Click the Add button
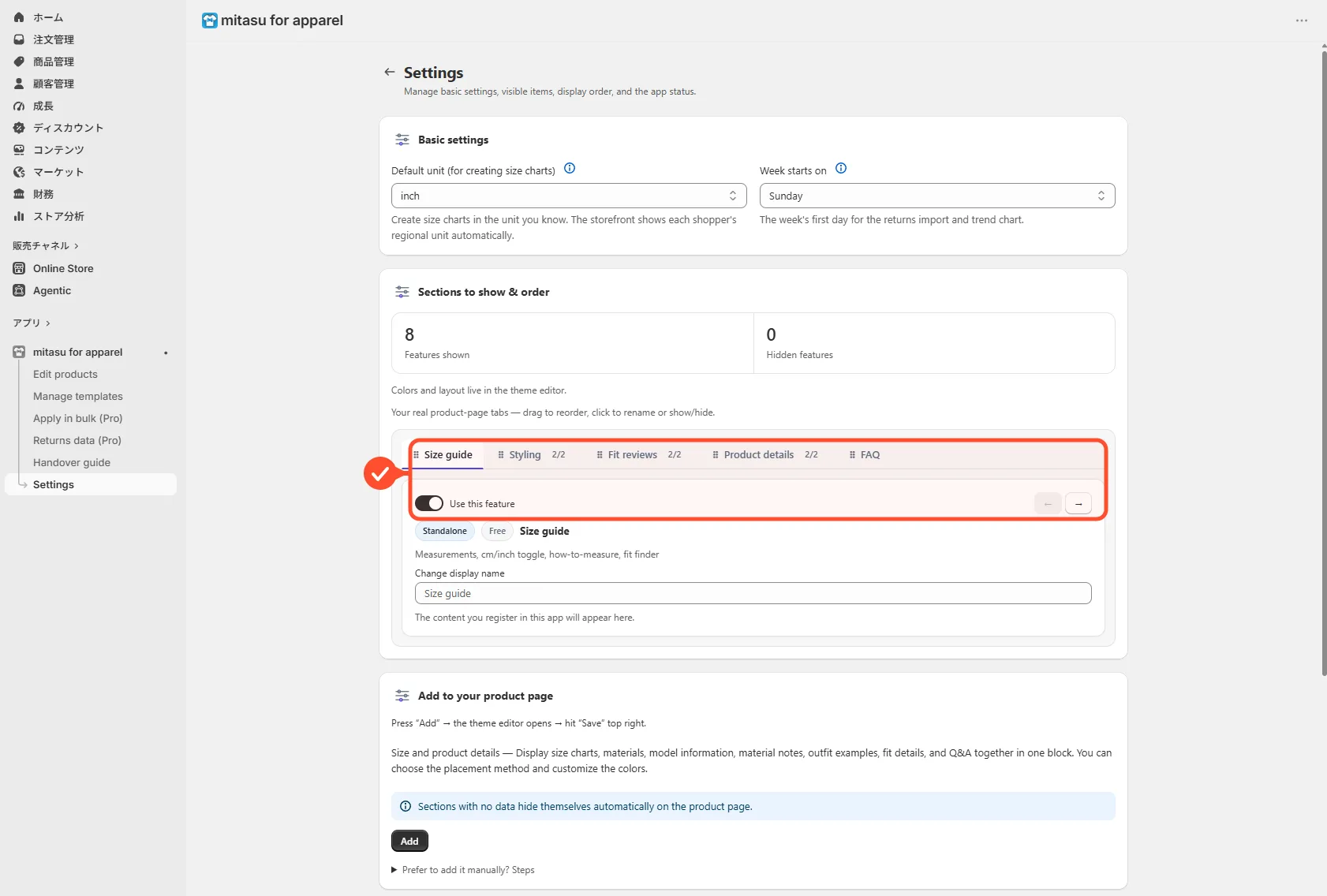Viewport: 1327px width, 896px height. [x=409, y=841]
